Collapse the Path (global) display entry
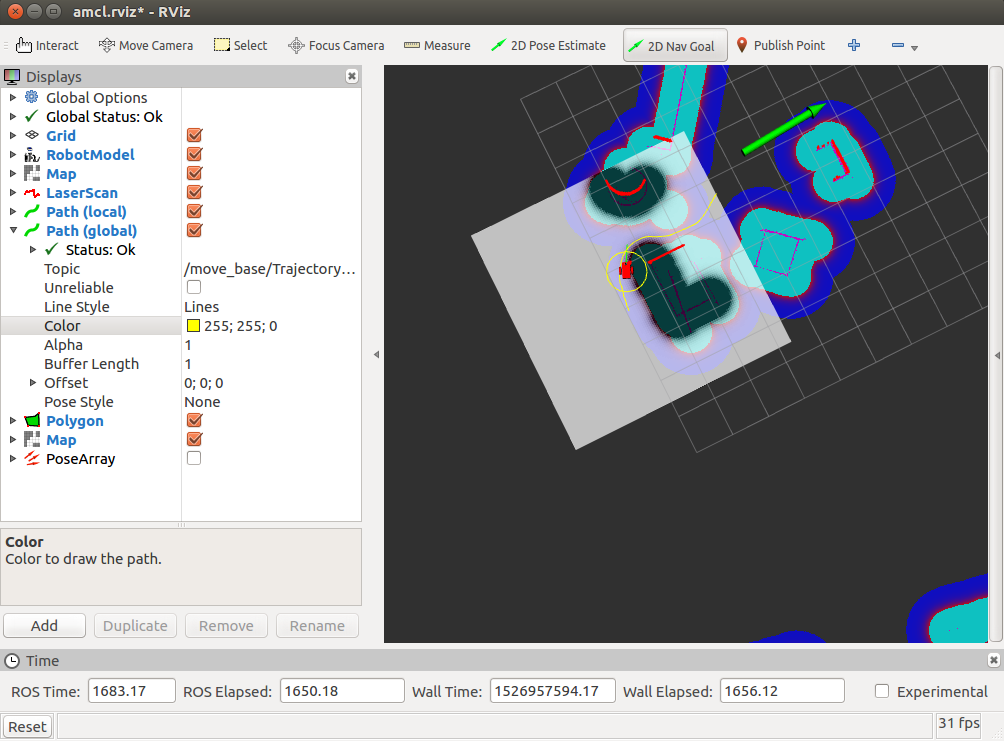 13,231
